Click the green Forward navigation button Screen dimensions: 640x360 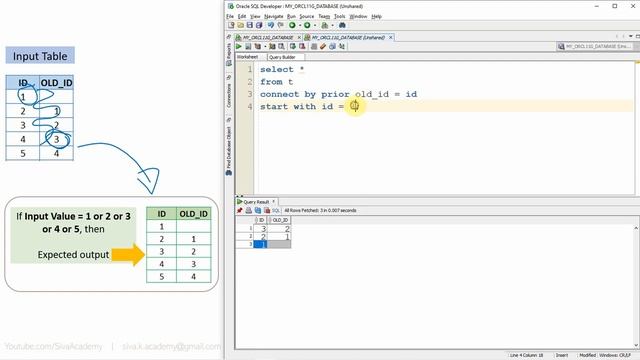coord(307,25)
